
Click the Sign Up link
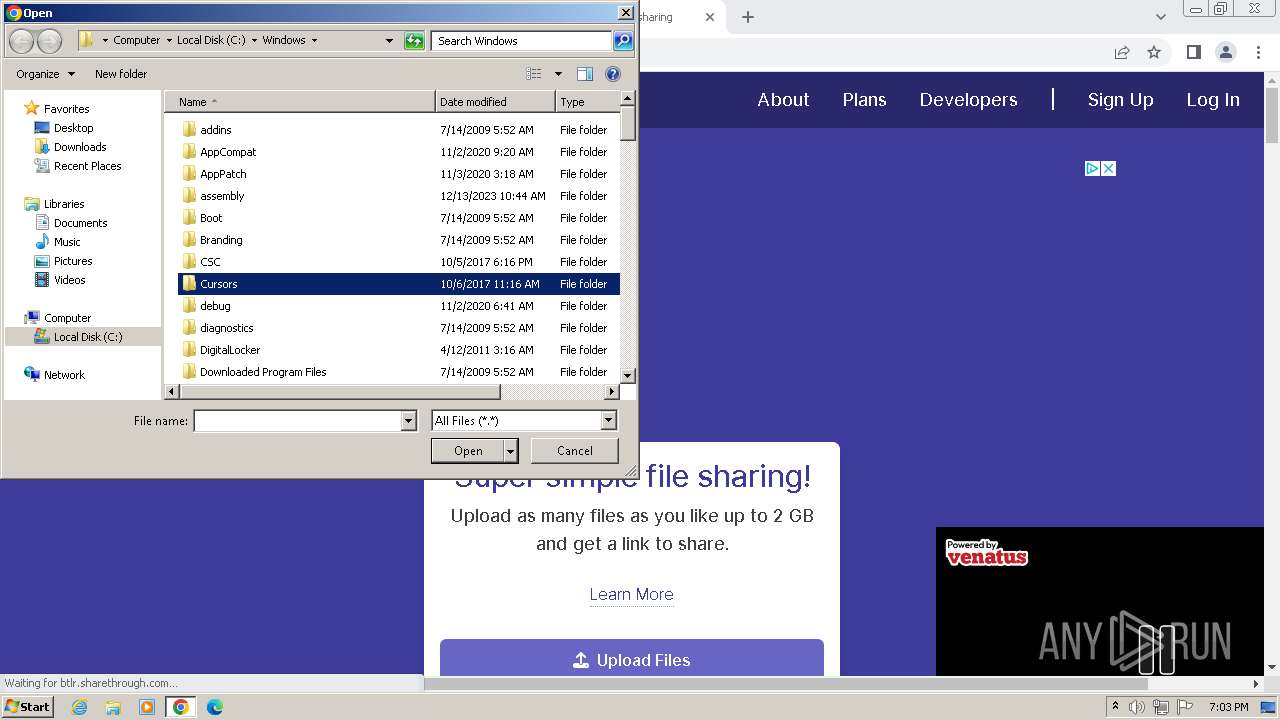[x=1120, y=100]
